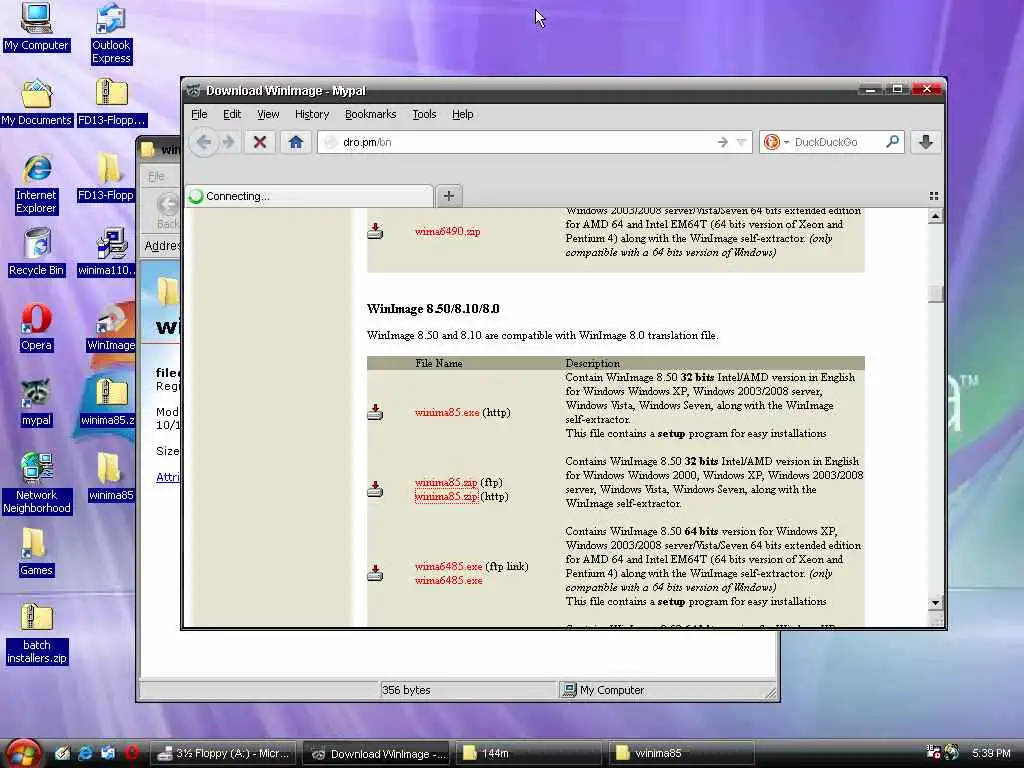This screenshot has width=1024, height=768.
Task: Open My Documents desktop folder
Action: coord(36,103)
